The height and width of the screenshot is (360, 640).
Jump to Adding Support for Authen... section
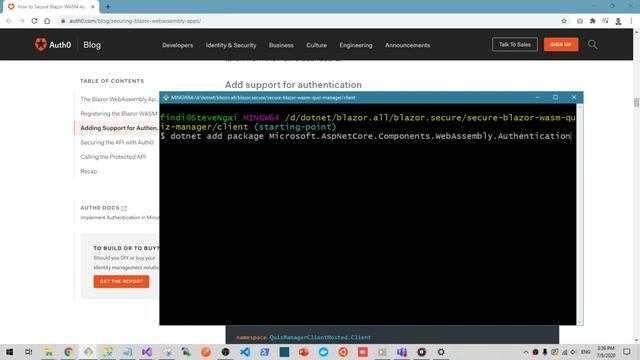[x=119, y=128]
